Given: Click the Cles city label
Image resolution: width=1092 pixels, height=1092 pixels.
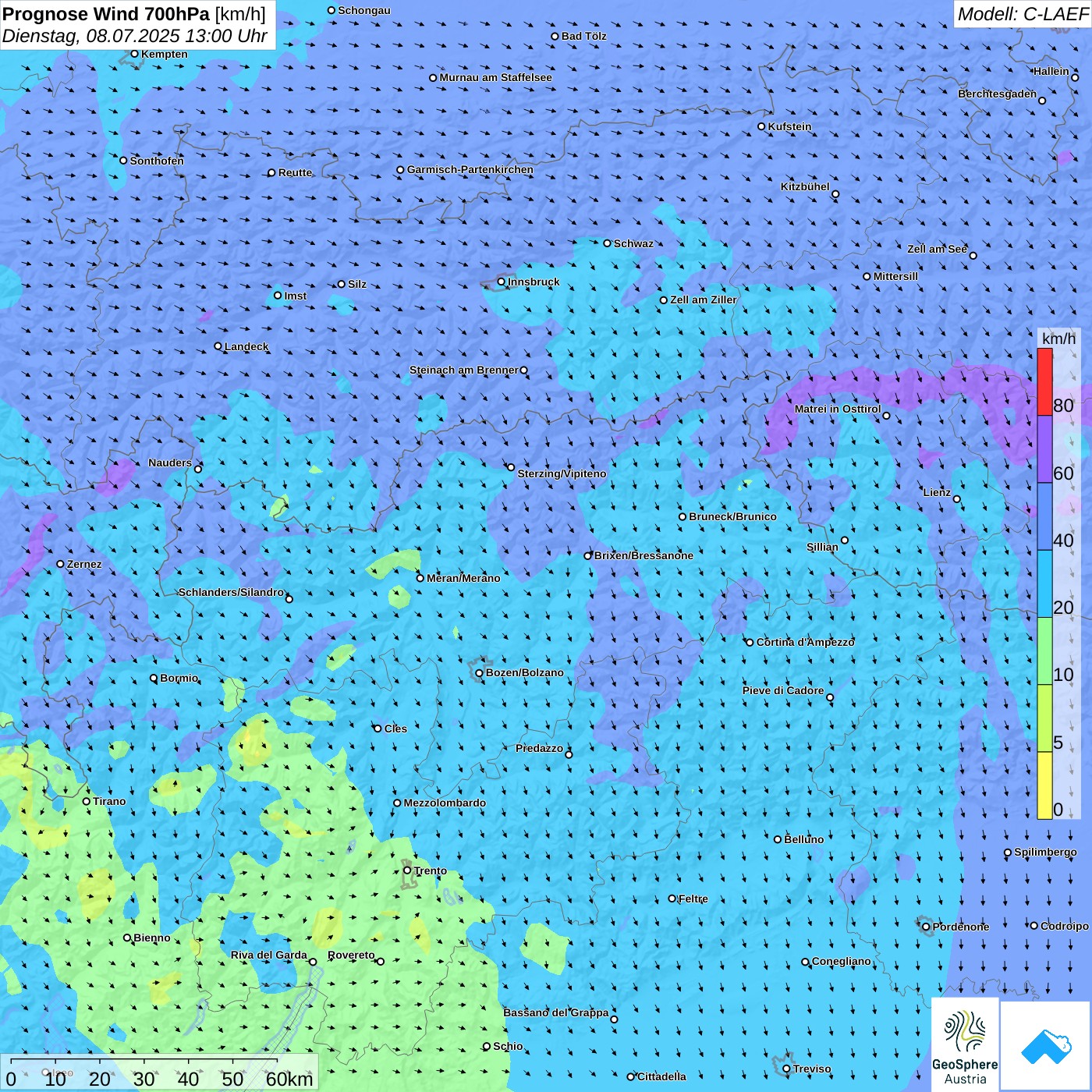Looking at the screenshot, I should click(395, 729).
